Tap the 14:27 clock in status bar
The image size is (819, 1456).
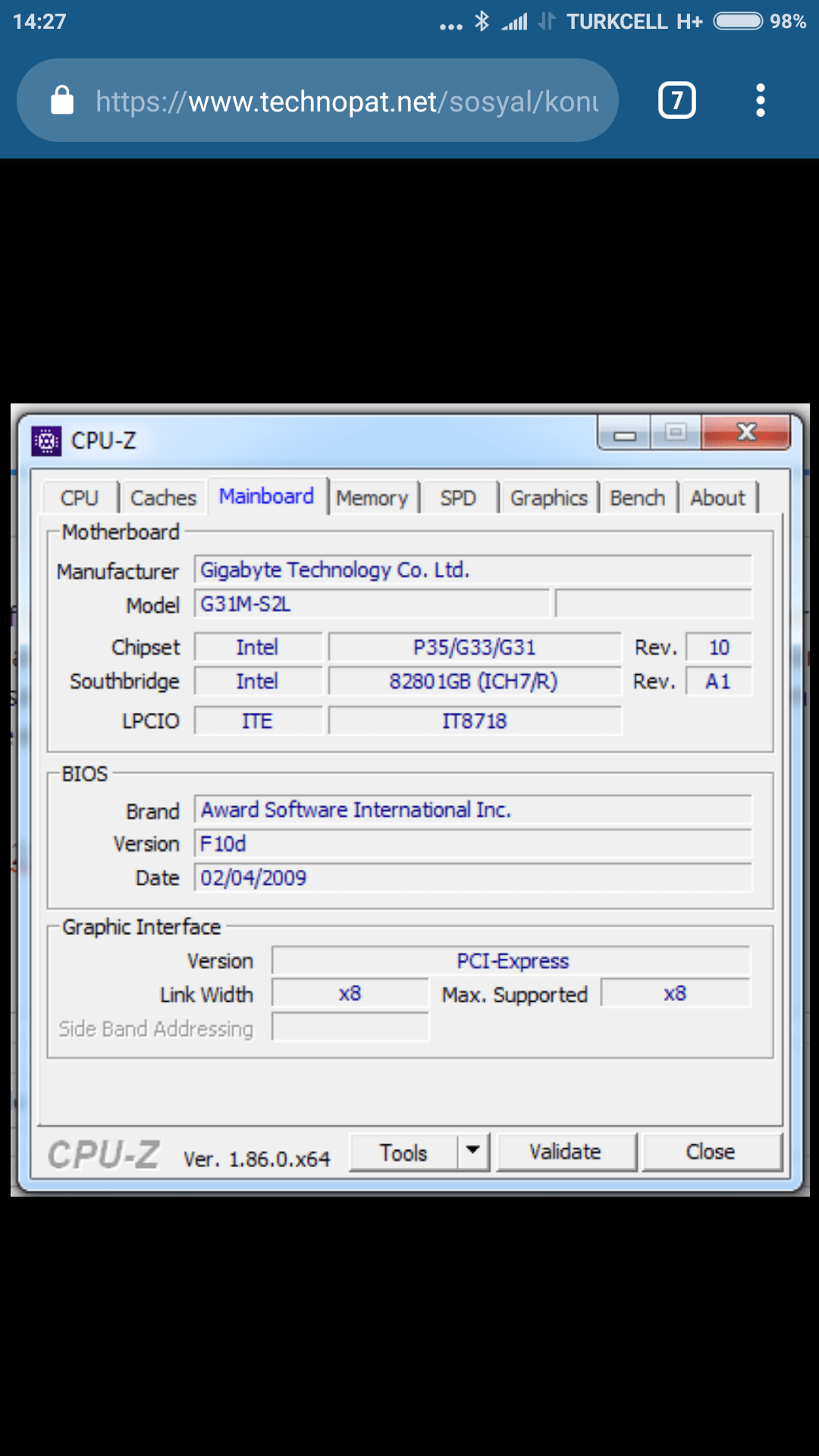coord(39,21)
